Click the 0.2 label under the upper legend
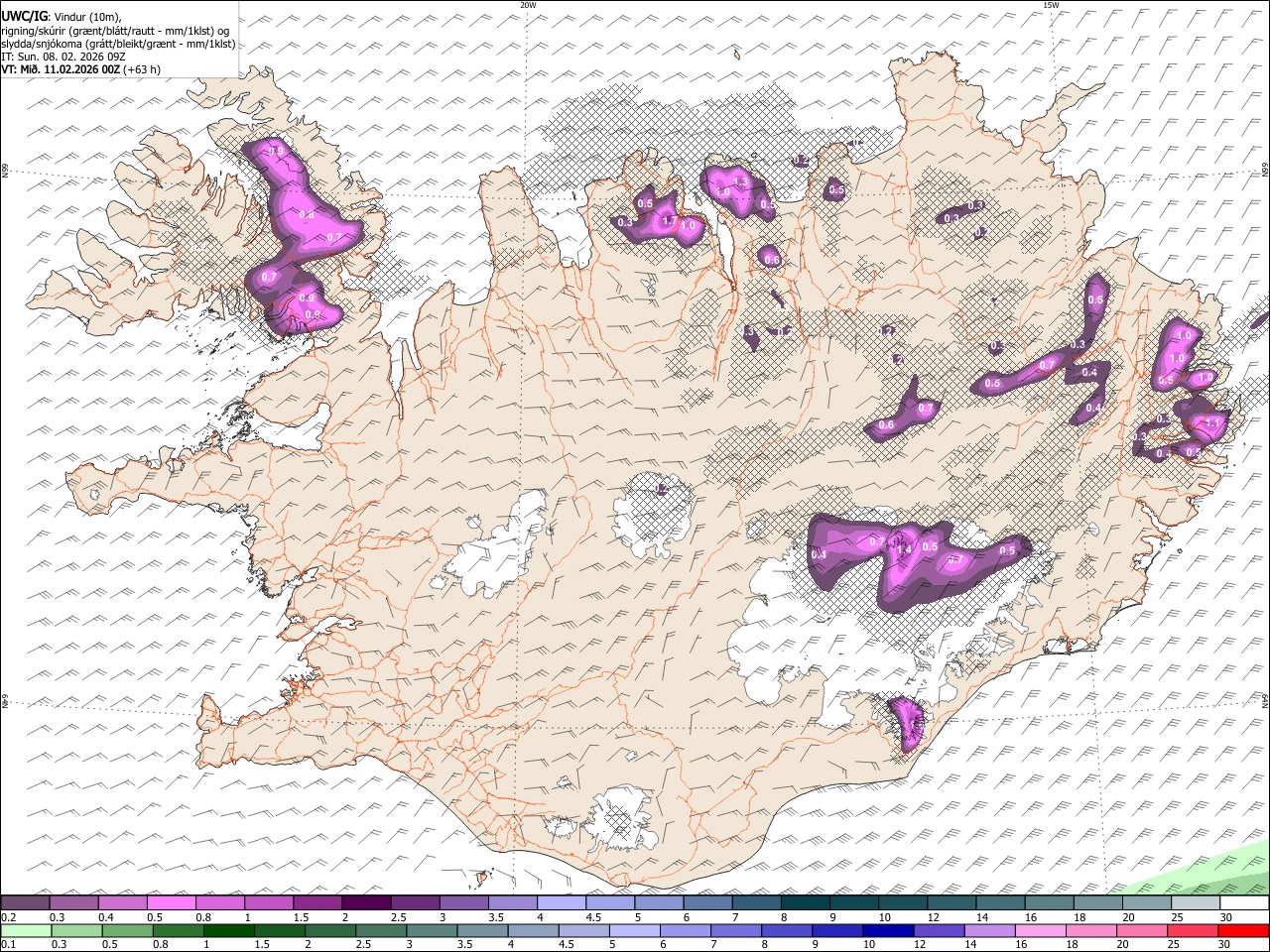This screenshot has width=1270, height=952. pyautogui.click(x=9, y=917)
